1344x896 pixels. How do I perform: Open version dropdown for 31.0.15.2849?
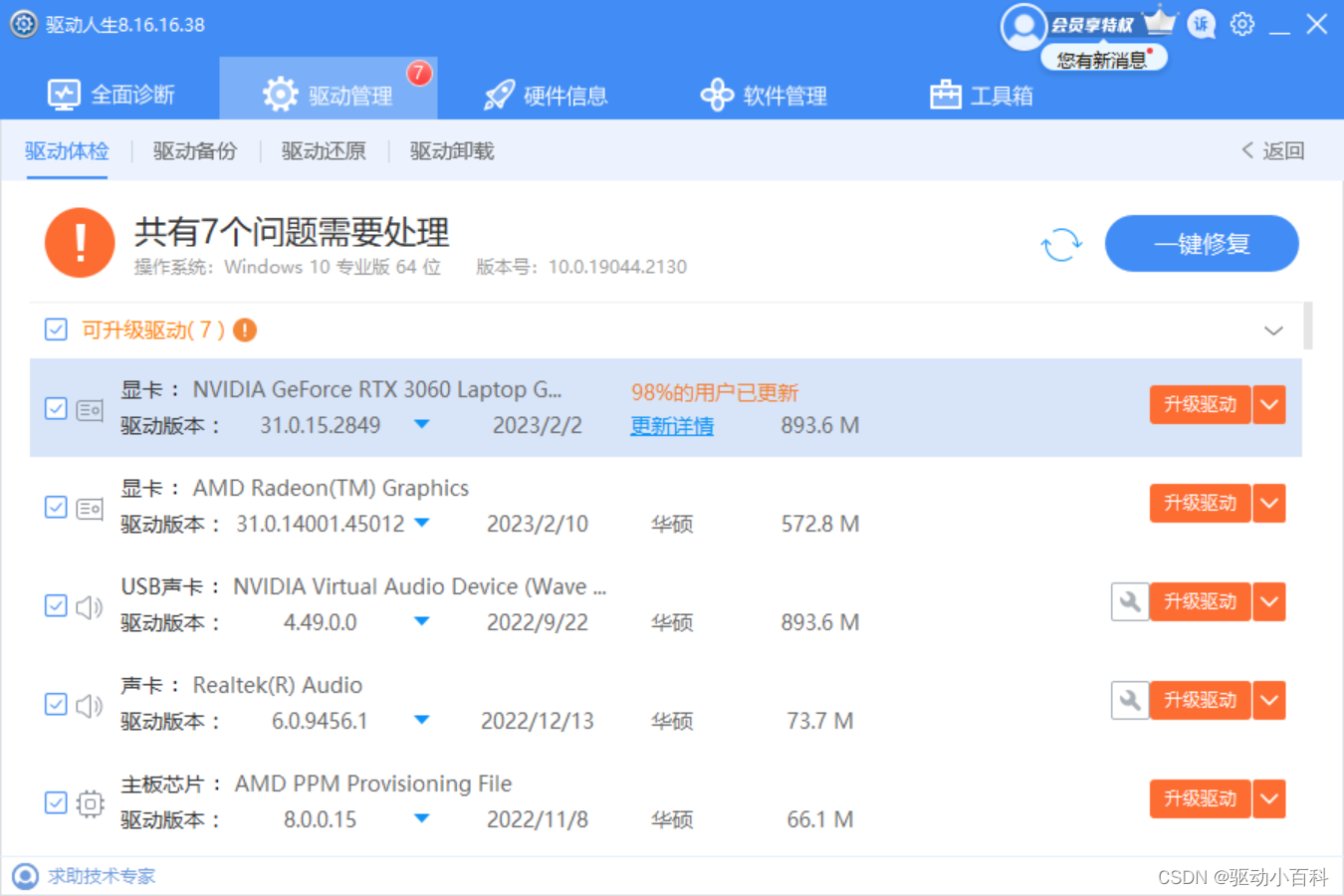422,424
